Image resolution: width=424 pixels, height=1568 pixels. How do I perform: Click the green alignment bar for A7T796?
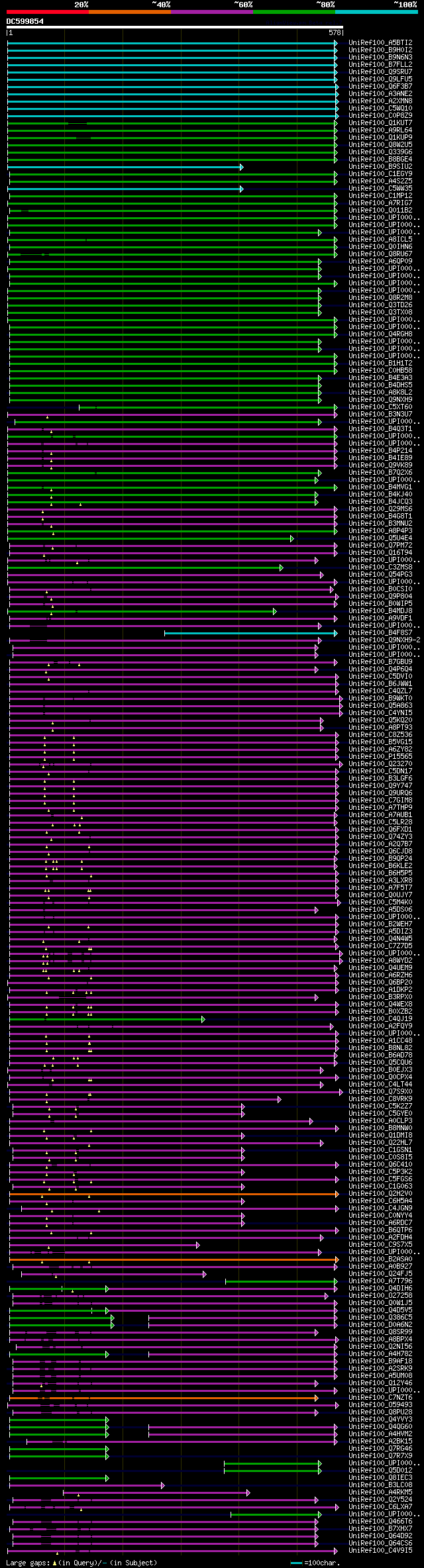tap(282, 1281)
